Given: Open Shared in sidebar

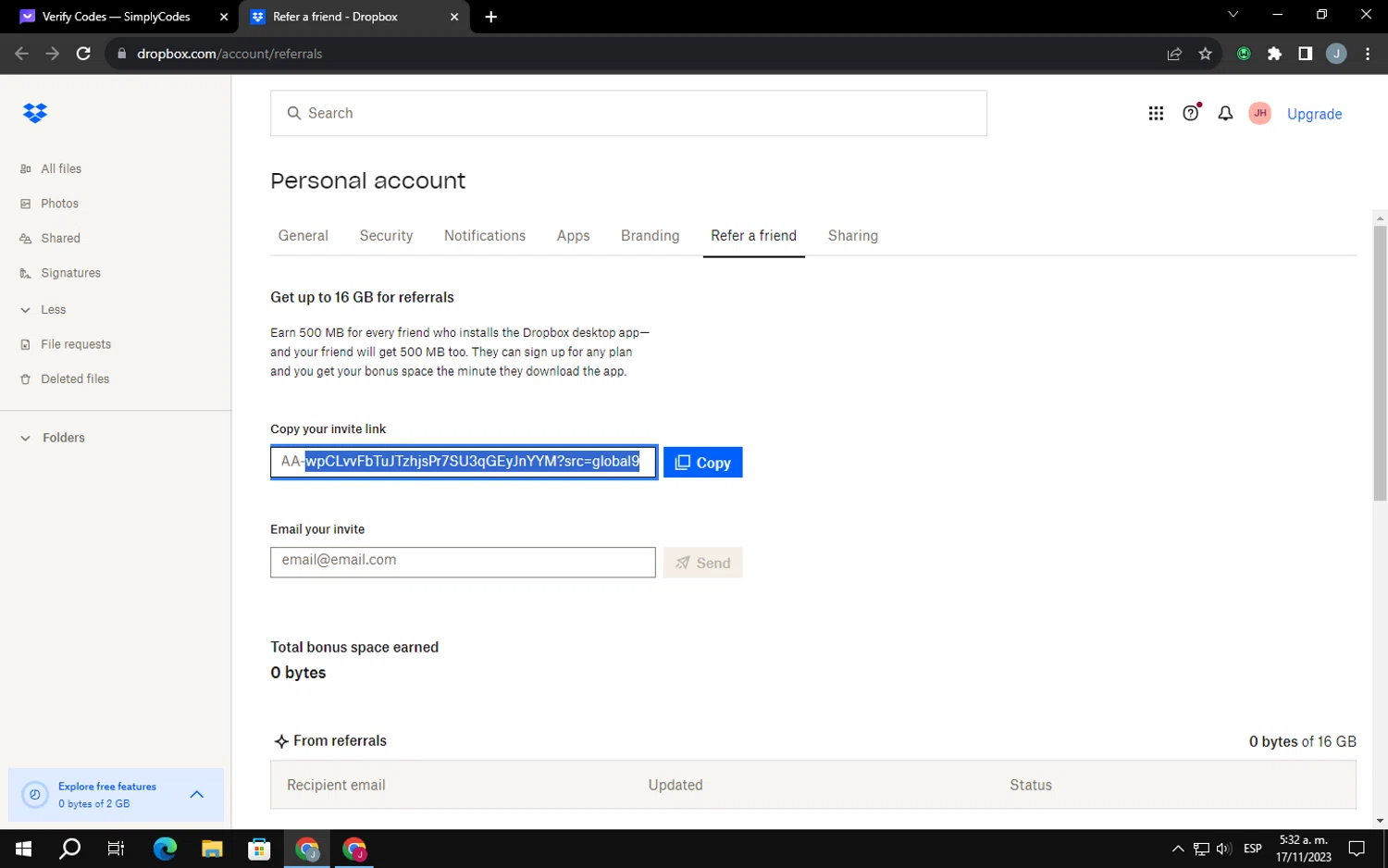Looking at the screenshot, I should tap(60, 238).
